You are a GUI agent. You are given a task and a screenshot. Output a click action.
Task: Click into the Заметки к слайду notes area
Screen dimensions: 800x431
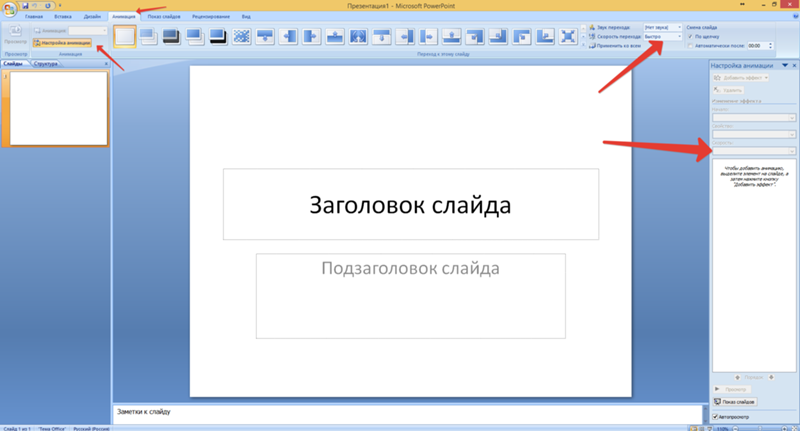[408, 414]
